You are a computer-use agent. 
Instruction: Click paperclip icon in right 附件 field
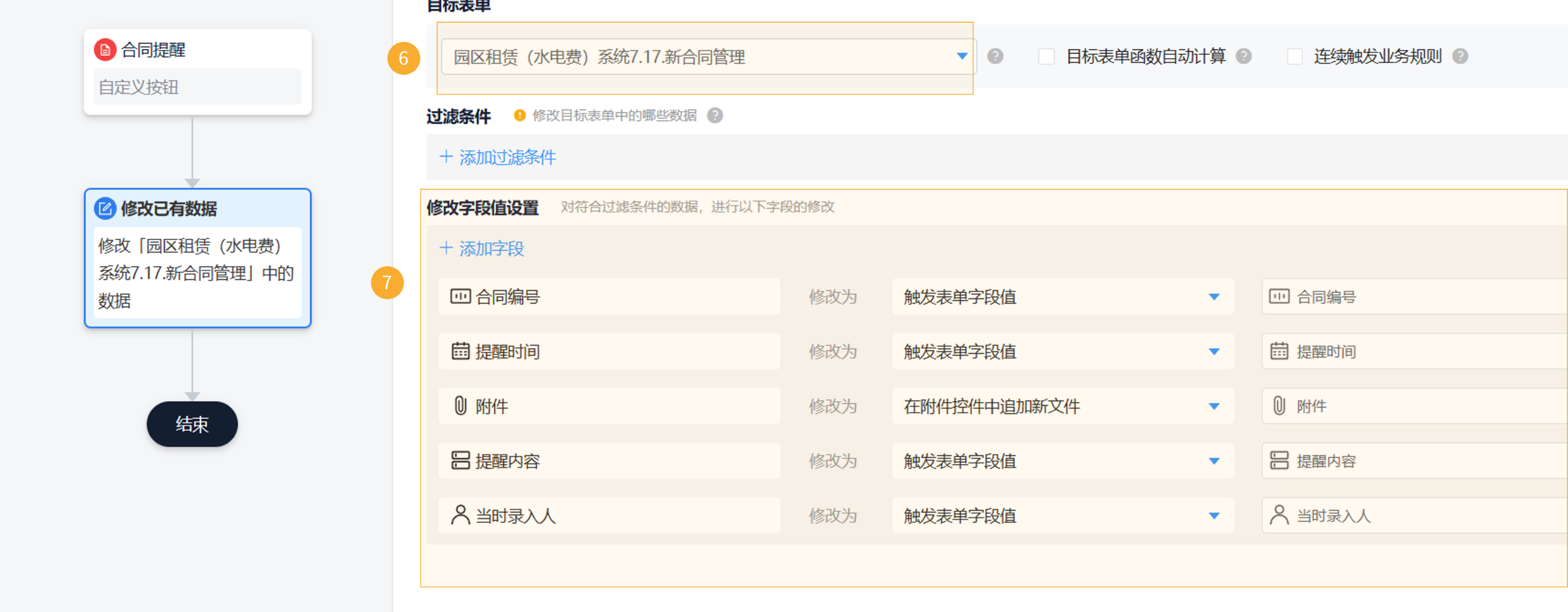tap(1279, 406)
